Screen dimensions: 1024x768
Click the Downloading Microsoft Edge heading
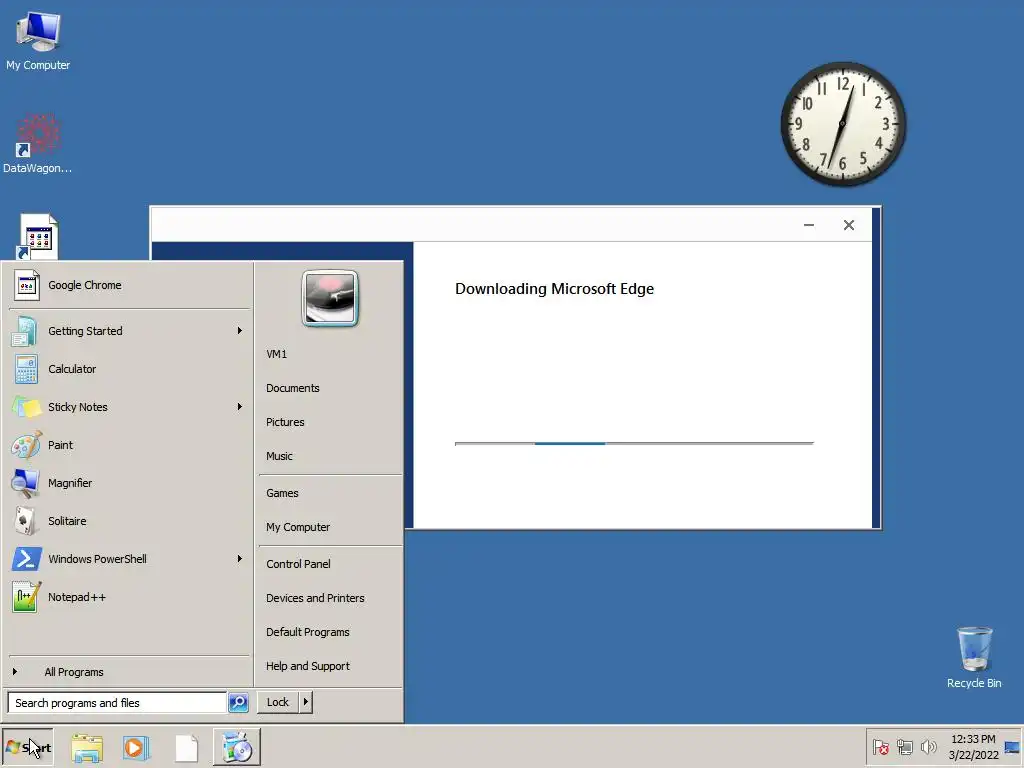tap(554, 289)
